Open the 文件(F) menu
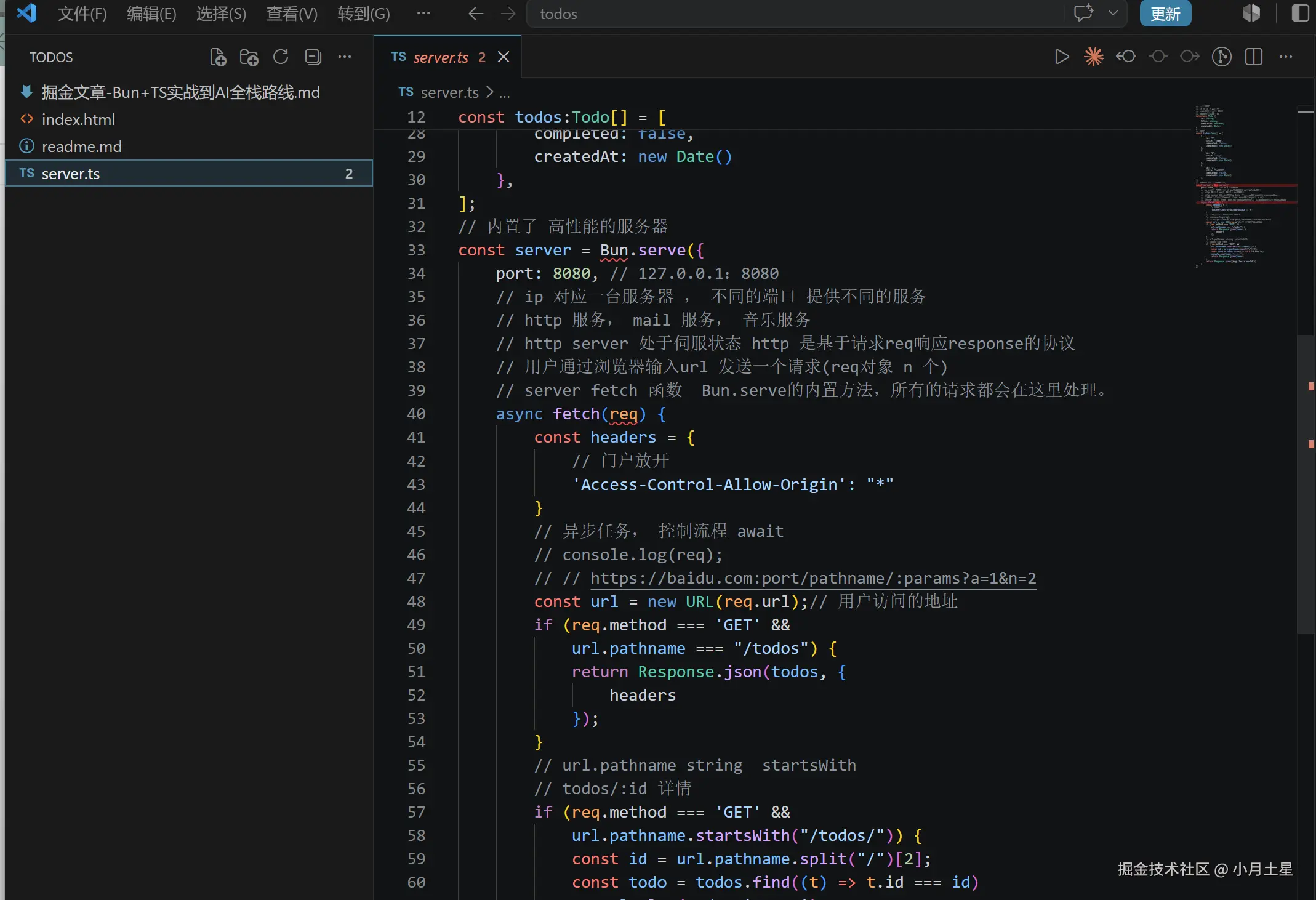The width and height of the screenshot is (1316, 900). tap(82, 14)
